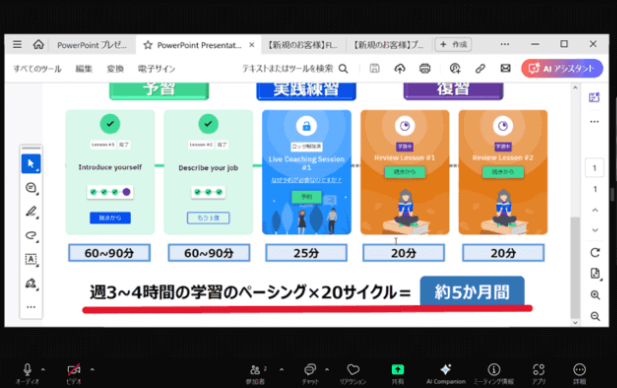Image resolution: width=617 pixels, height=388 pixels.
Task: Click the document vertical scrollbar thumb
Action: point(575,268)
